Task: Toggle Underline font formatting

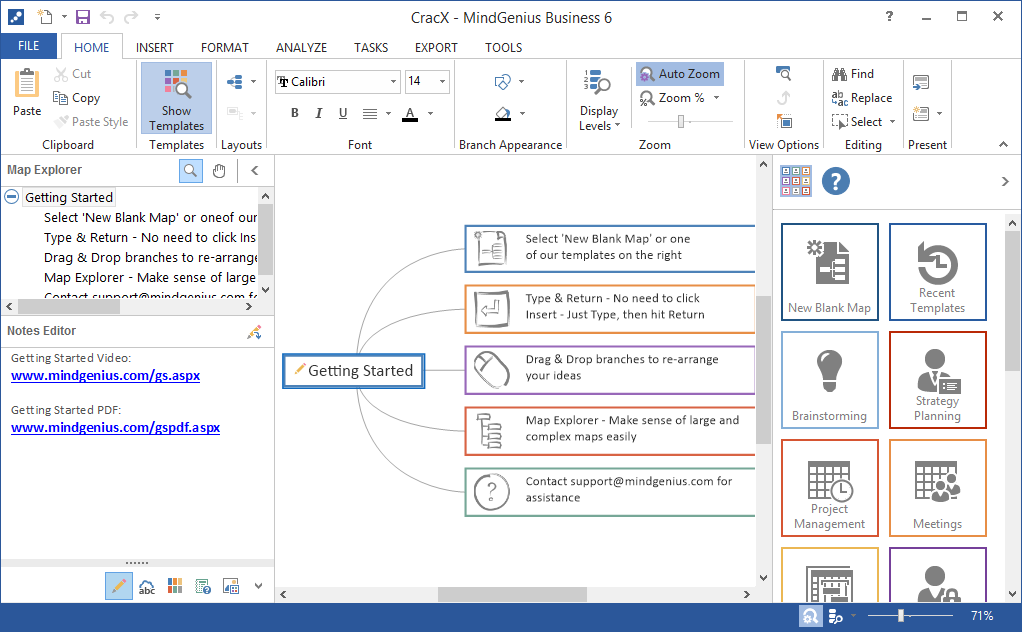Action: (343, 113)
